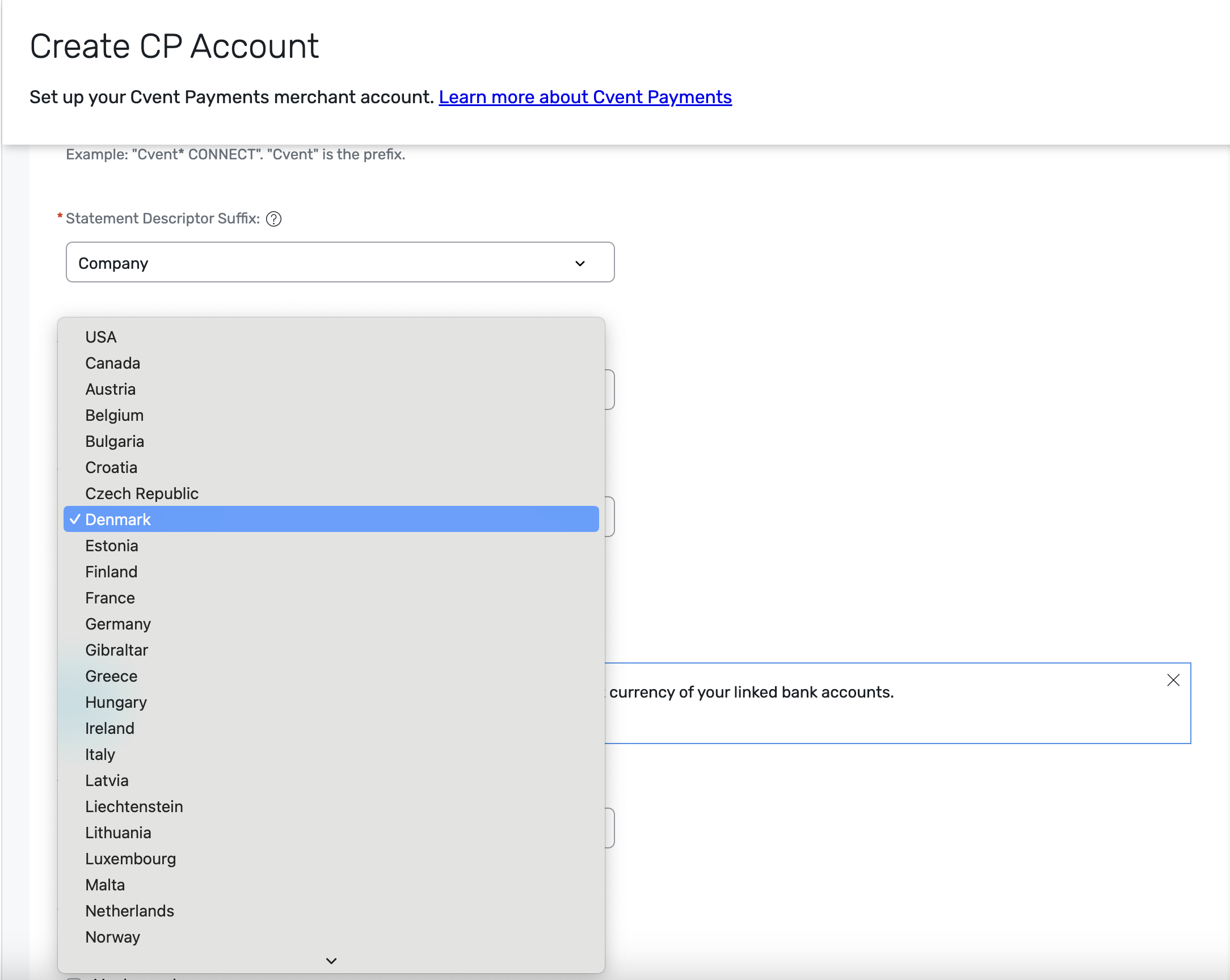The width and height of the screenshot is (1230, 980).
Task: Close the linked bank accounts info banner
Action: 1173,680
